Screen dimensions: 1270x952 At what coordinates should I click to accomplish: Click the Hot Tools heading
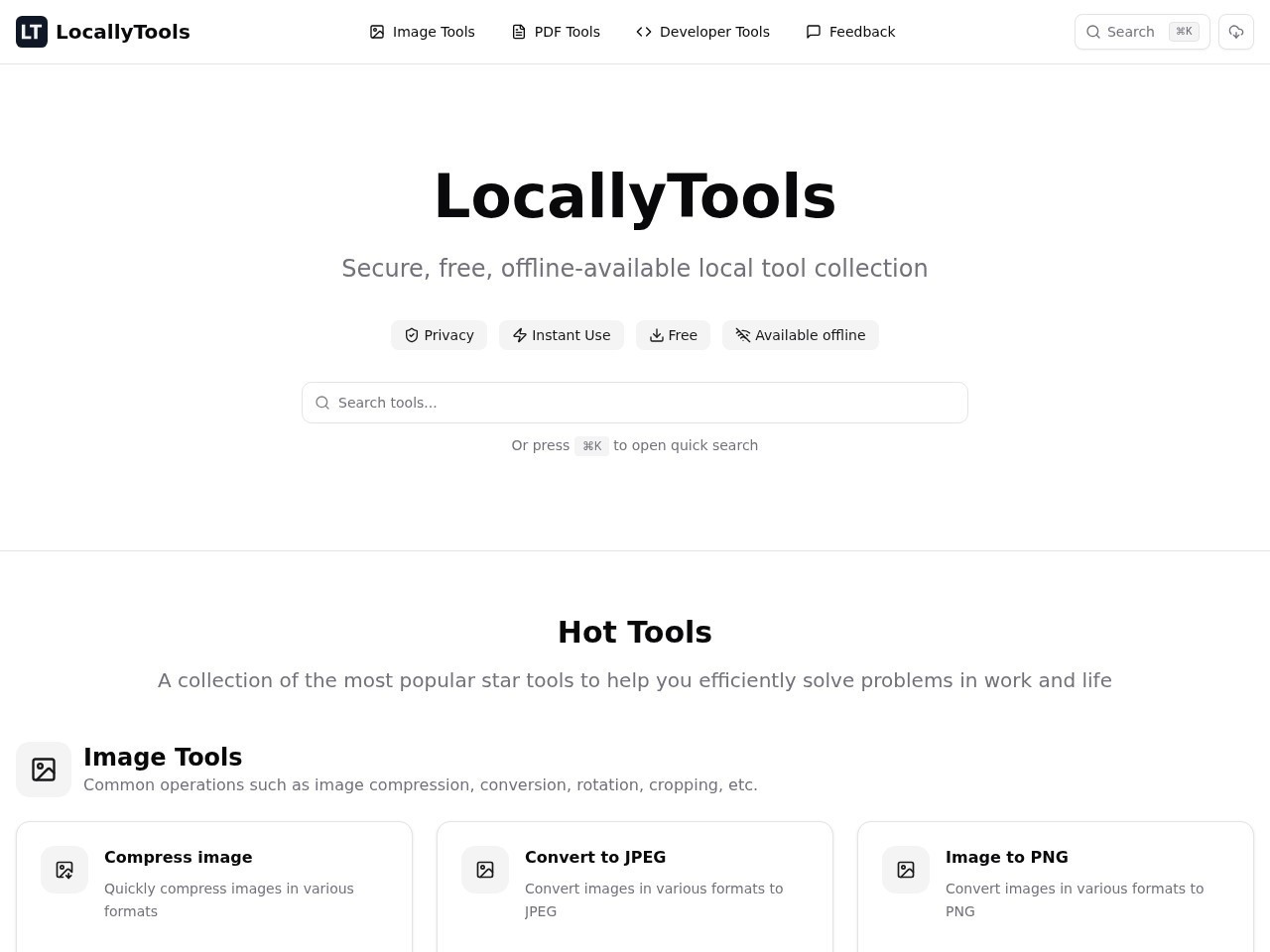635,632
